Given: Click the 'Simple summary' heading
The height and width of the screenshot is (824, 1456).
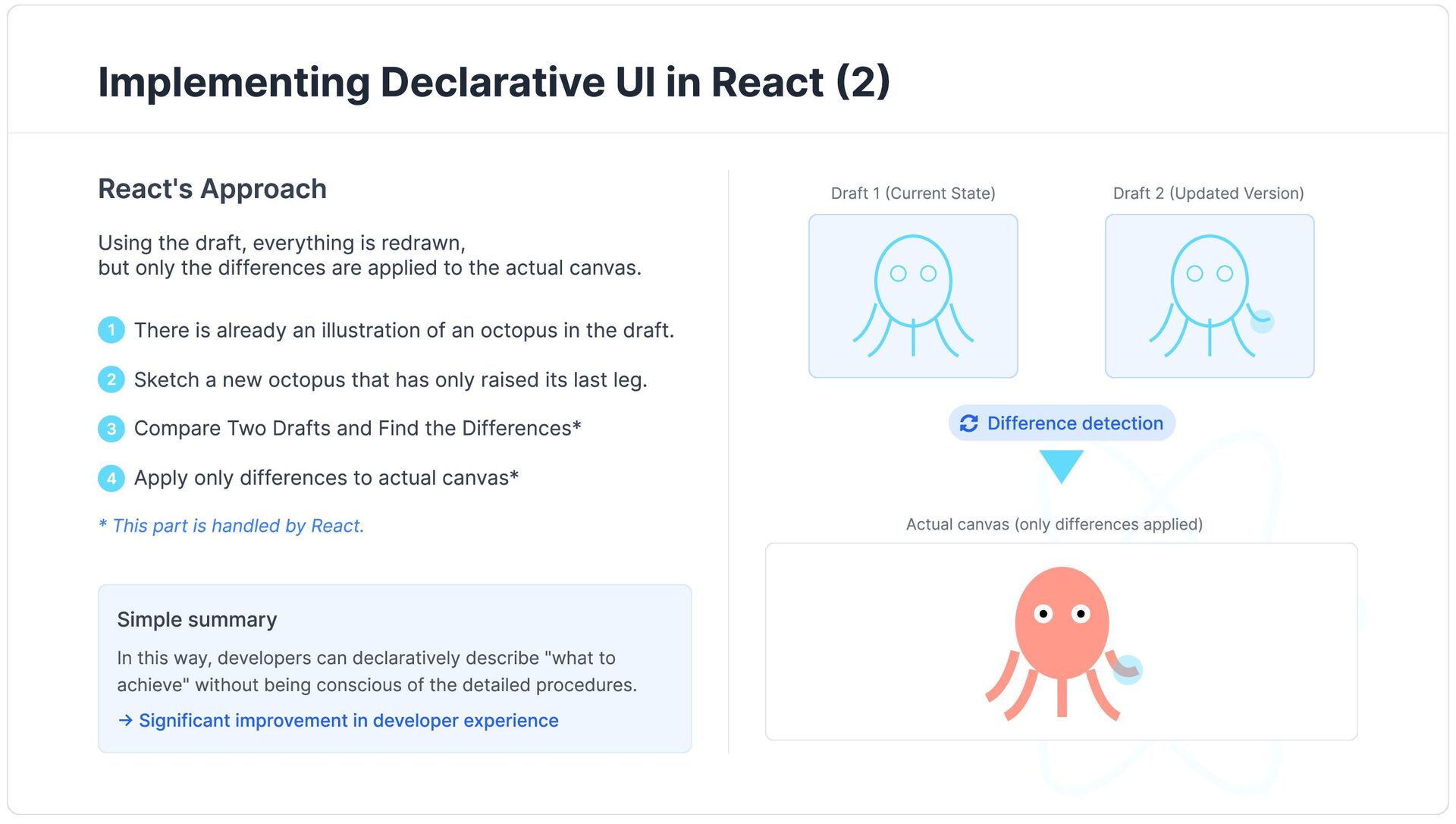Looking at the screenshot, I should coord(197,620).
